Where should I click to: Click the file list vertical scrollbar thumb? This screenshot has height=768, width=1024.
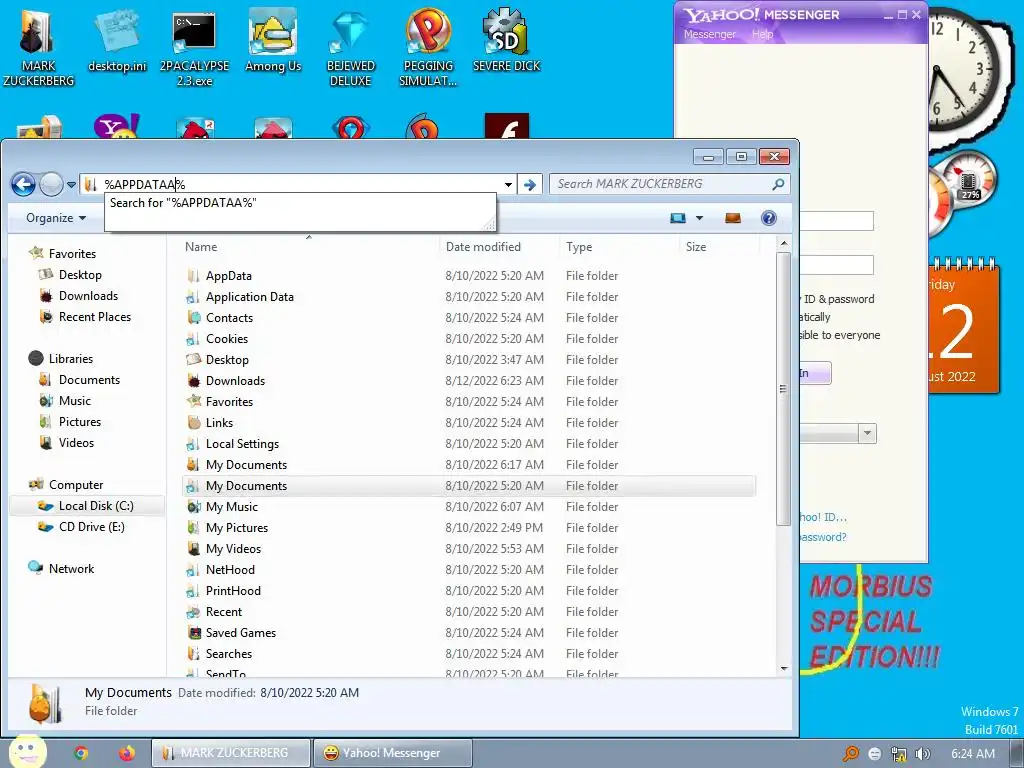pyautogui.click(x=783, y=389)
